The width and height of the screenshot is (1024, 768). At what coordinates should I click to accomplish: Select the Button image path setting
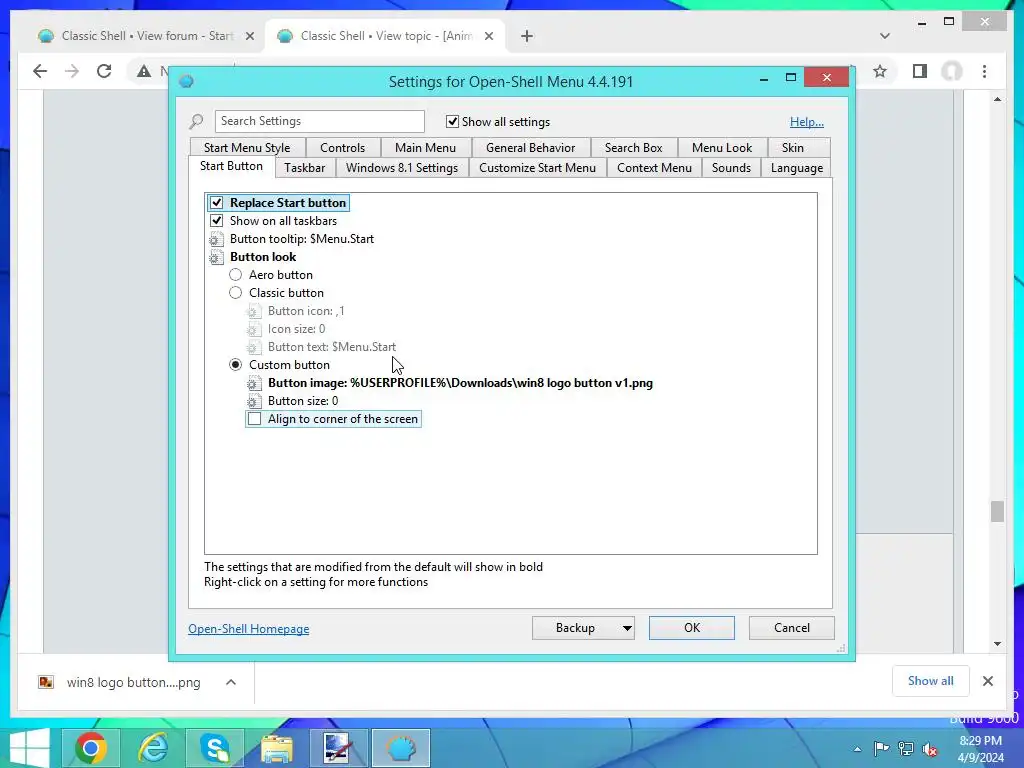[460, 383]
